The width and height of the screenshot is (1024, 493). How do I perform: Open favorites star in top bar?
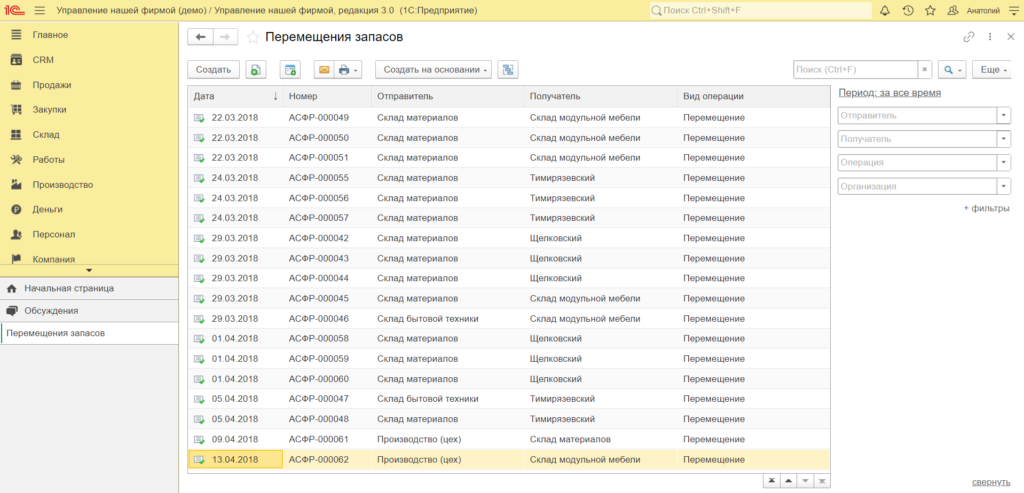pyautogui.click(x=930, y=10)
